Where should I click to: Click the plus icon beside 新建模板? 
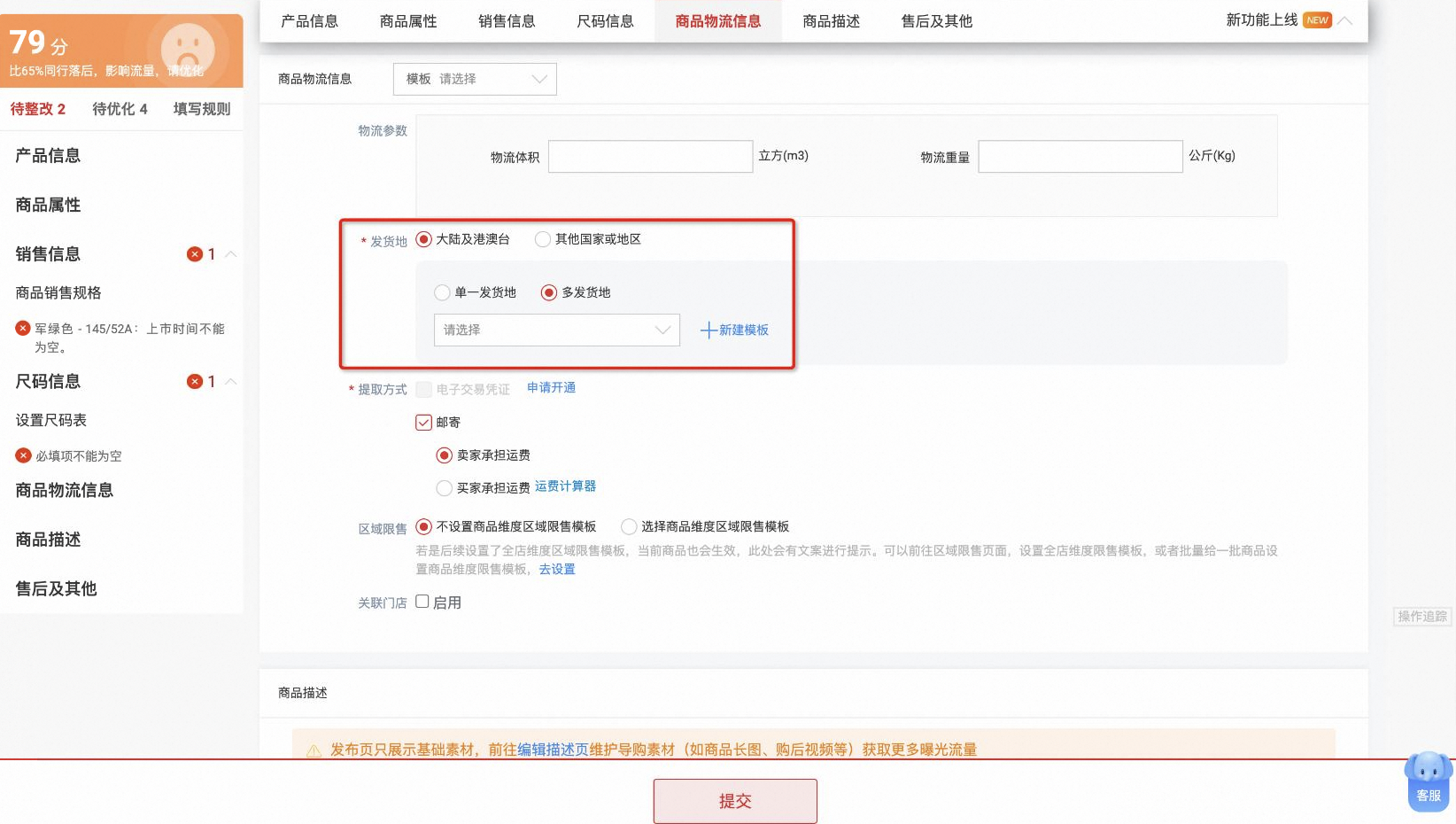[709, 330]
